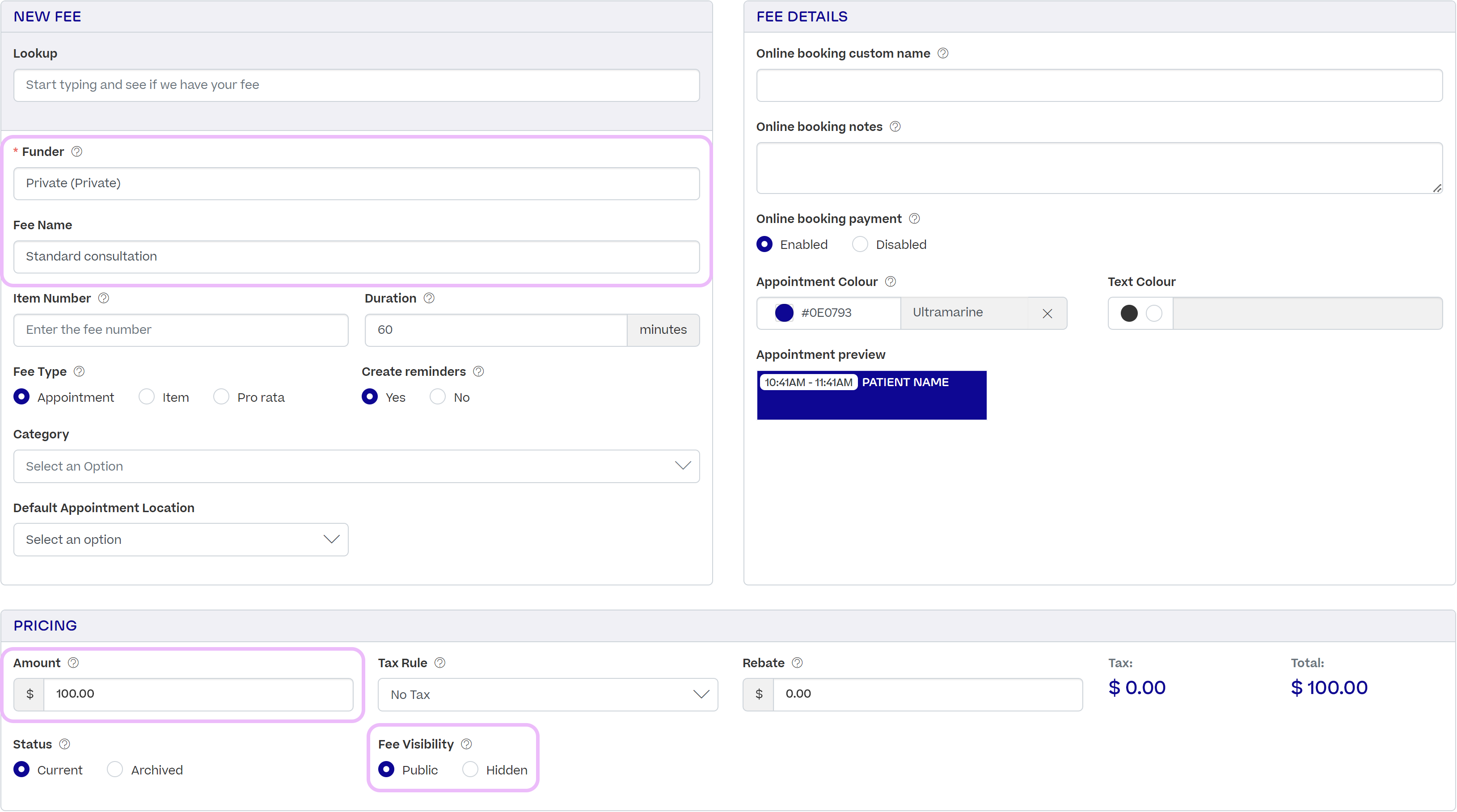Click the Online booking custom name help icon

[943, 53]
